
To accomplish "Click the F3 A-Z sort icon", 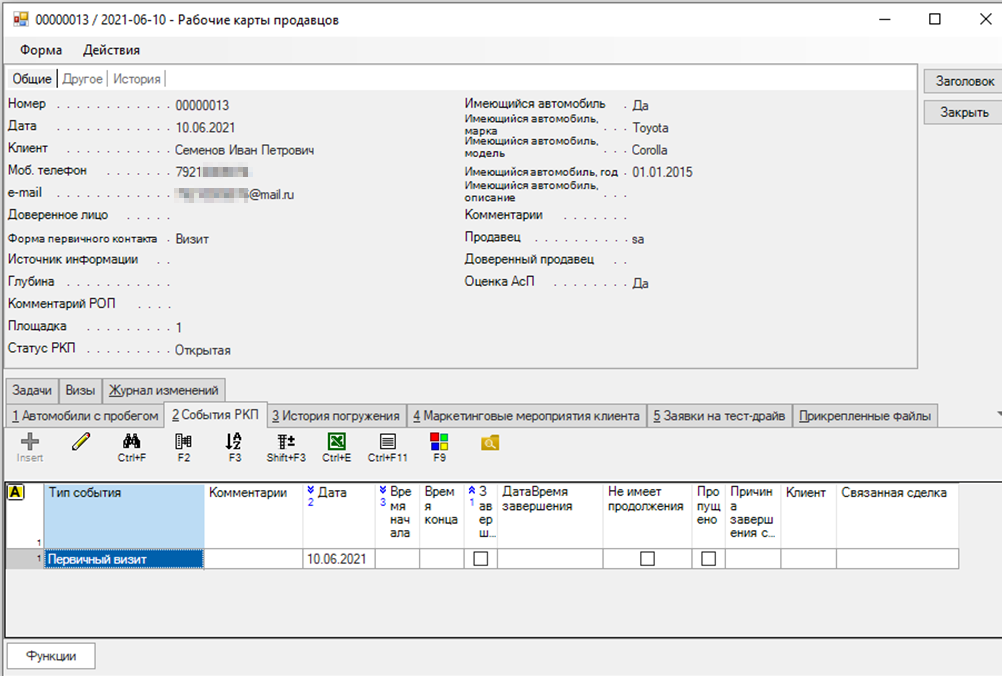I will click(x=234, y=441).
